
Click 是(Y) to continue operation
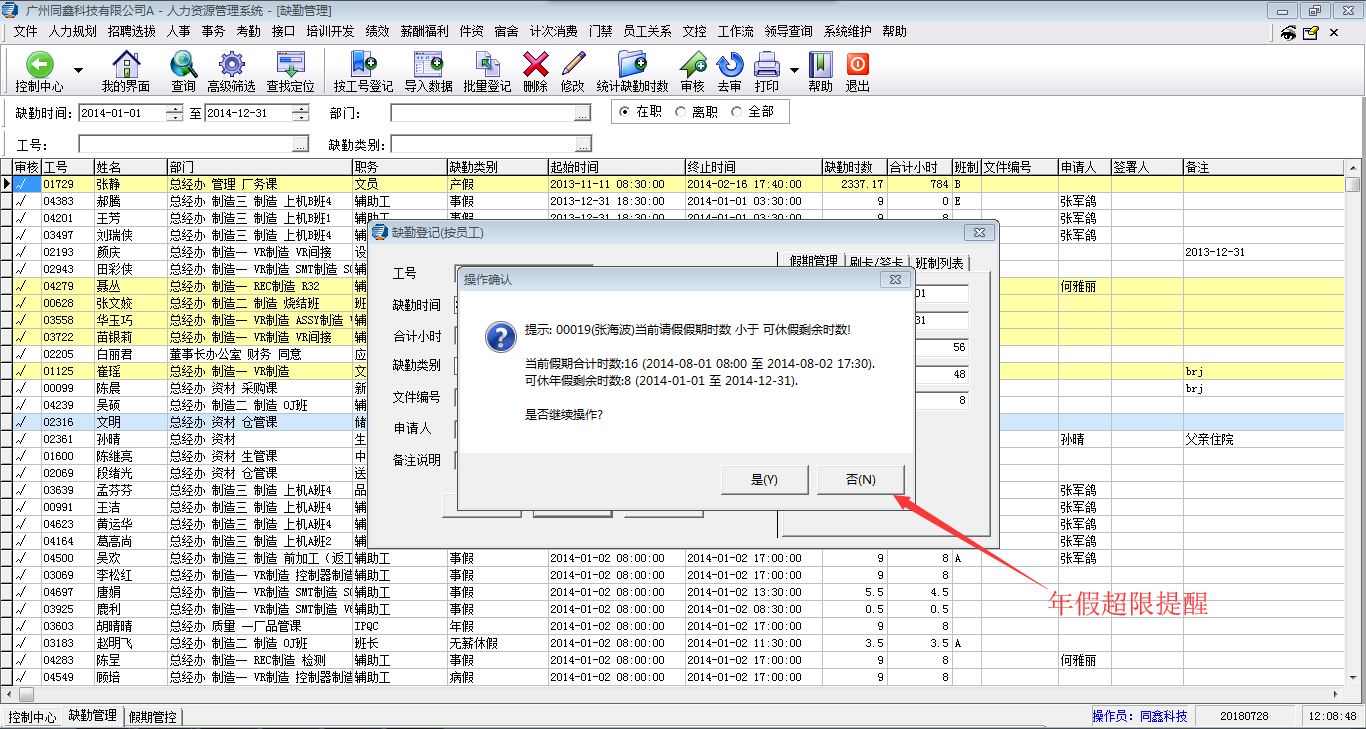(764, 480)
